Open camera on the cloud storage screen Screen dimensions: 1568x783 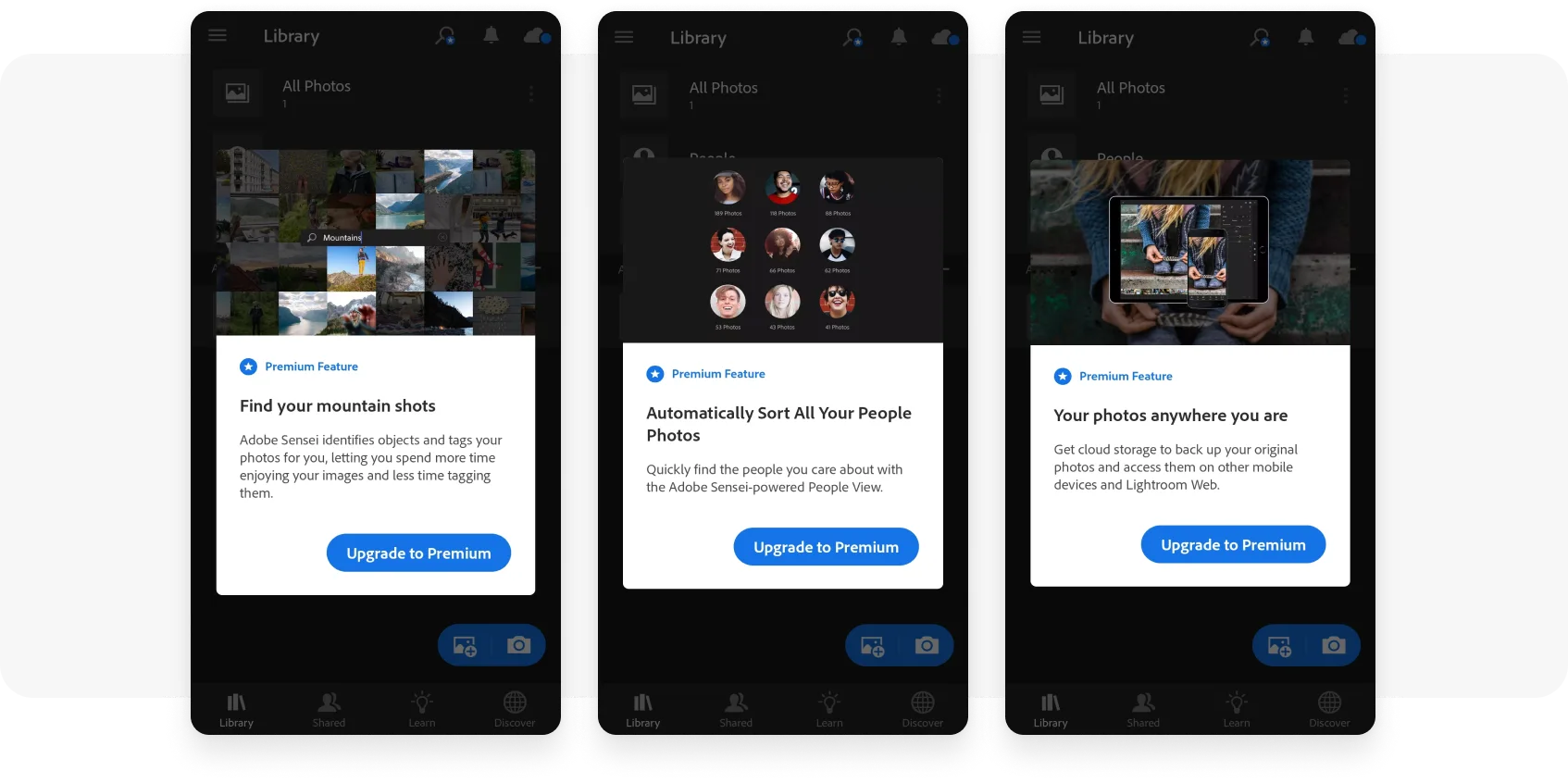pyautogui.click(x=1333, y=645)
